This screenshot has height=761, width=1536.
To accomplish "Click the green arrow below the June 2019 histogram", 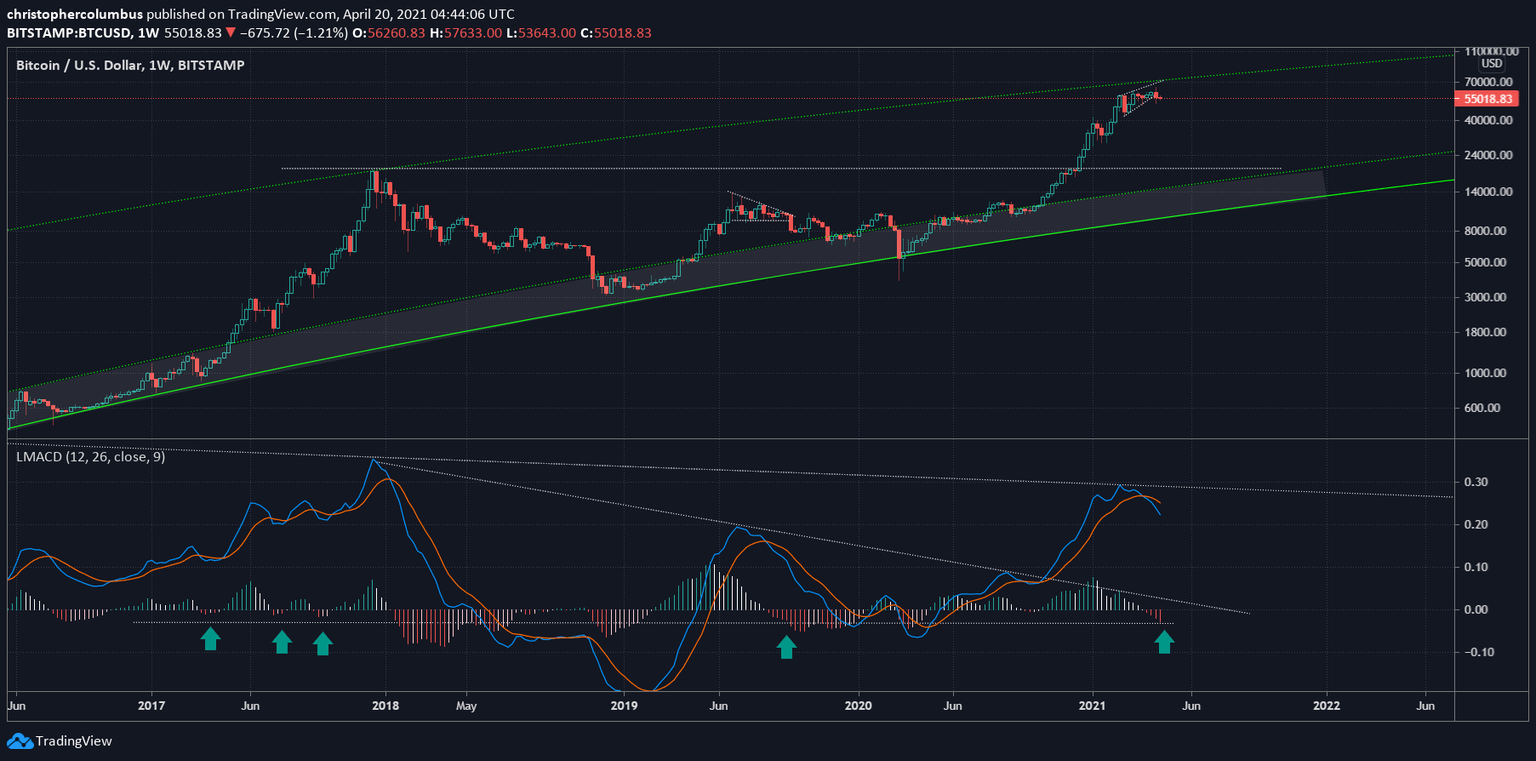I will [787, 647].
